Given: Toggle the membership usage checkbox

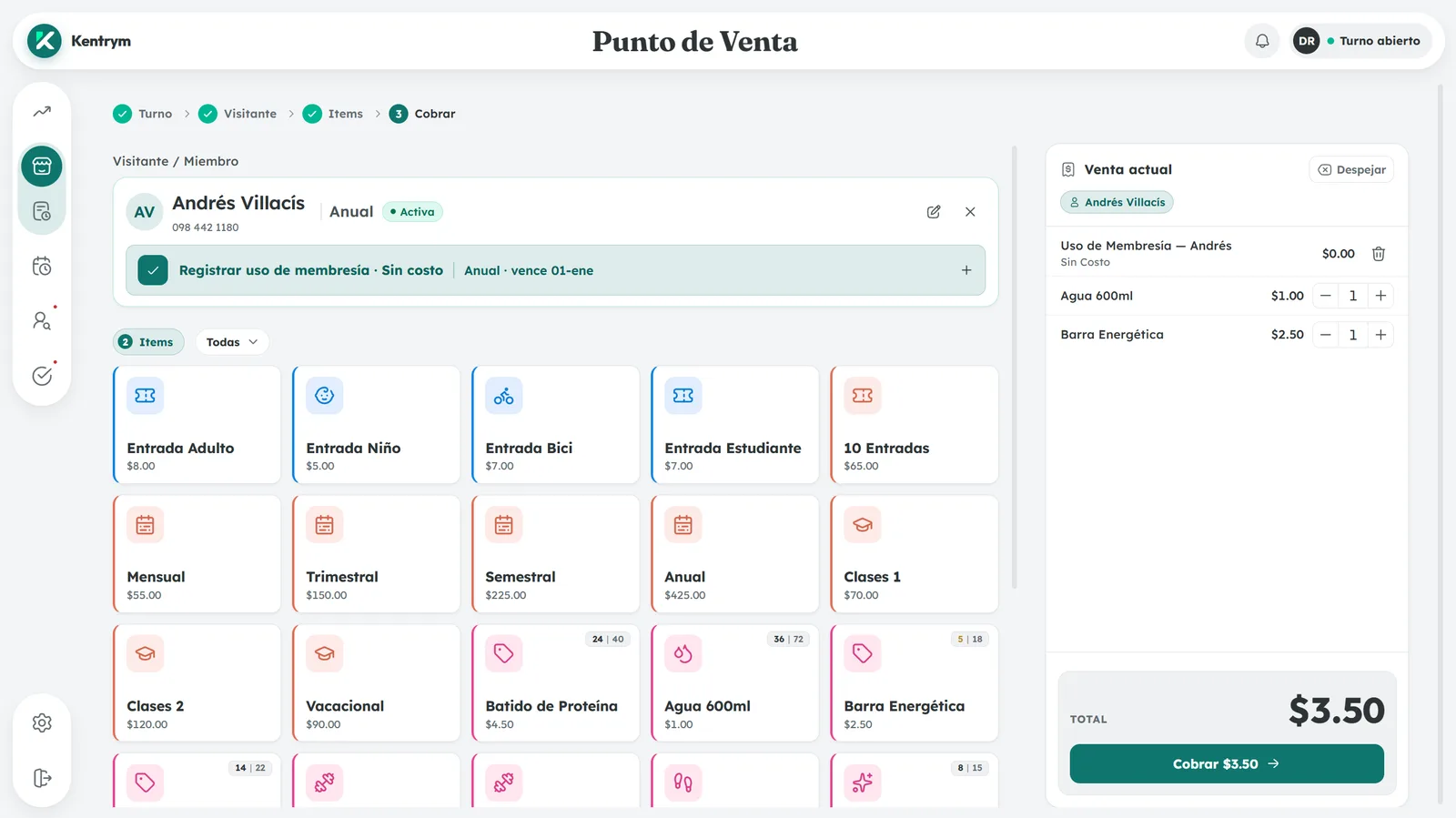Looking at the screenshot, I should 153,270.
